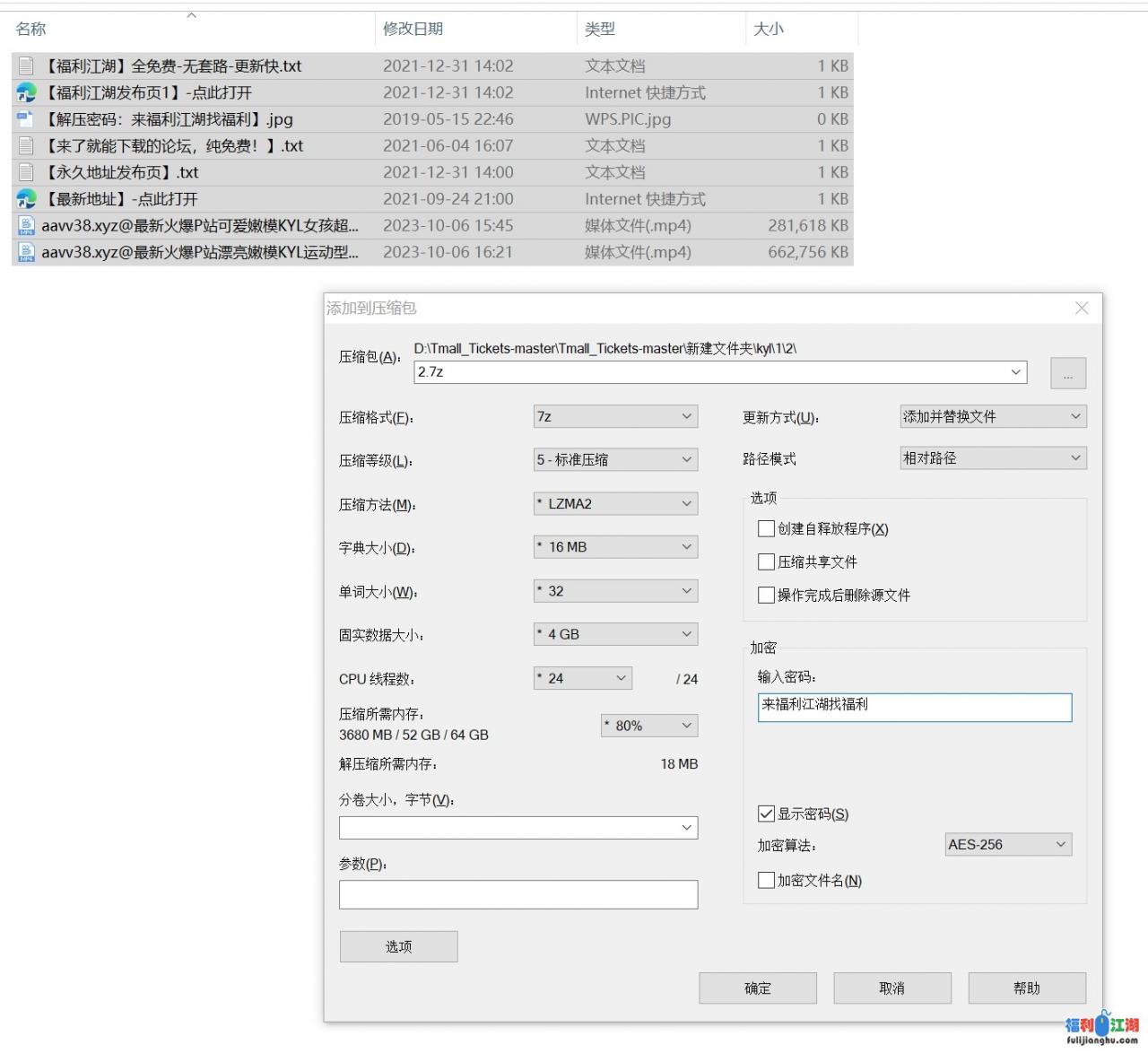The image size is (1148, 1053).
Task: Enable the 加密文件名 checkbox
Action: click(767, 880)
